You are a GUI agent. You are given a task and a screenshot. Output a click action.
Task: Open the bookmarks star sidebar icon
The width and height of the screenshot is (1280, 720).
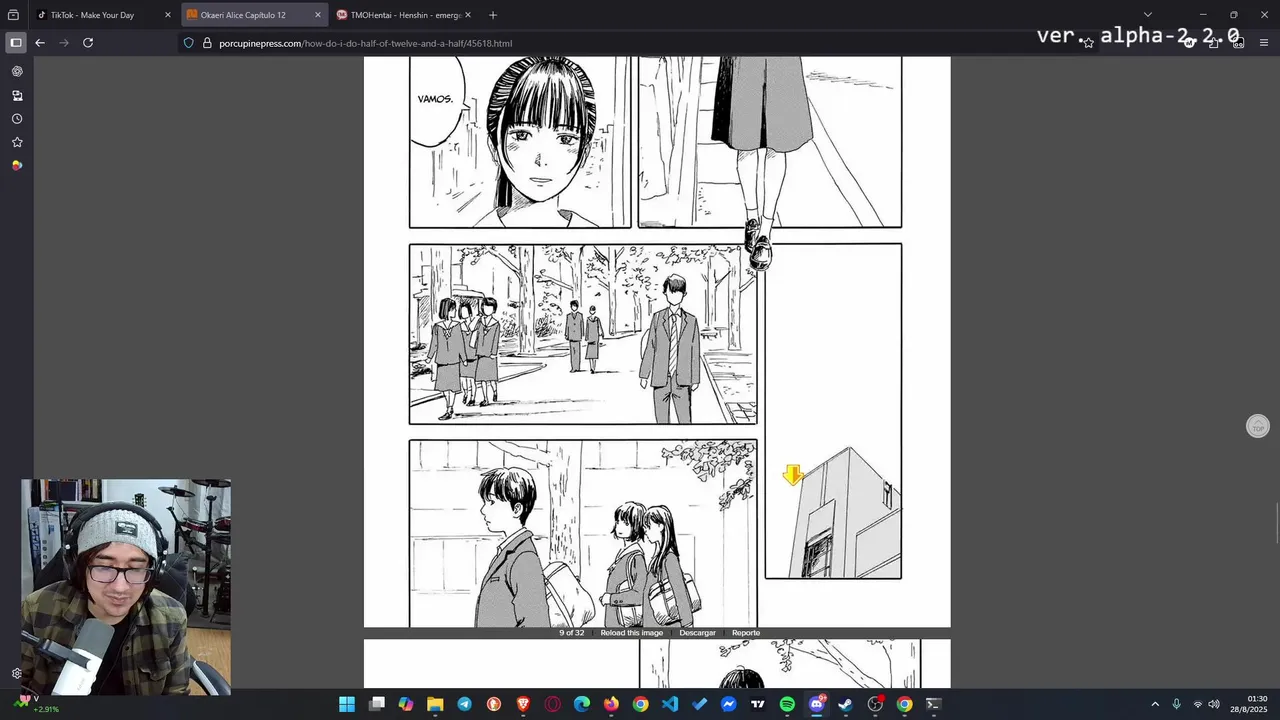[x=17, y=142]
